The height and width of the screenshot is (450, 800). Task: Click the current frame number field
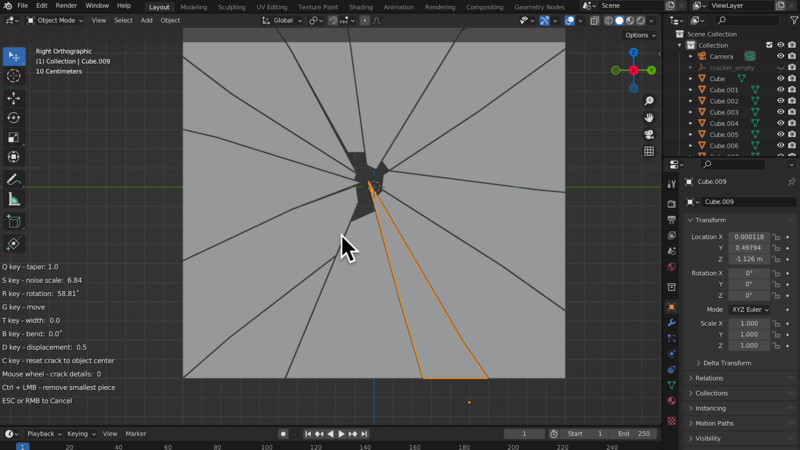pyautogui.click(x=524, y=434)
